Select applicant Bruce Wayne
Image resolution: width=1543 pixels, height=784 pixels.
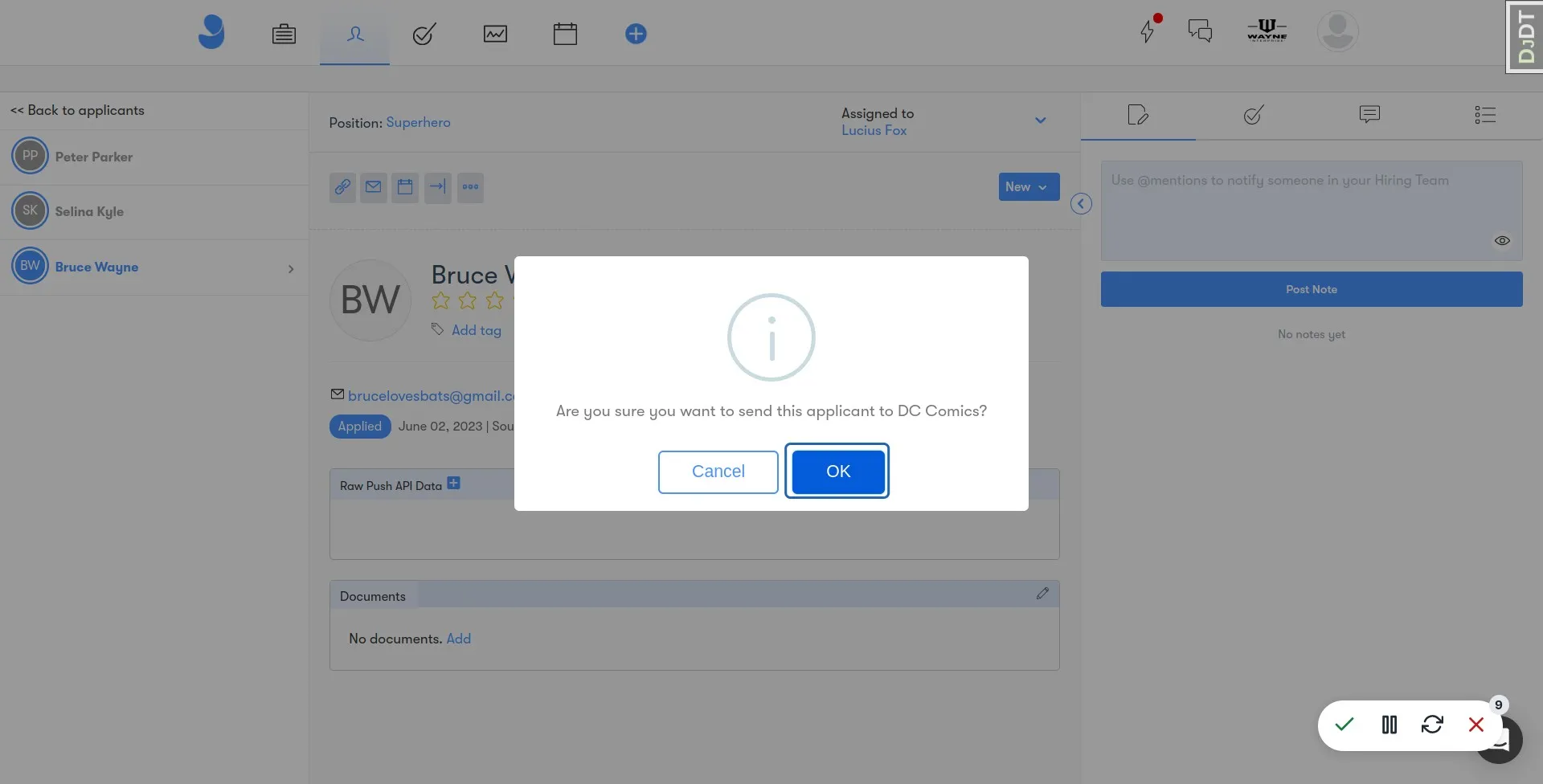coord(154,267)
